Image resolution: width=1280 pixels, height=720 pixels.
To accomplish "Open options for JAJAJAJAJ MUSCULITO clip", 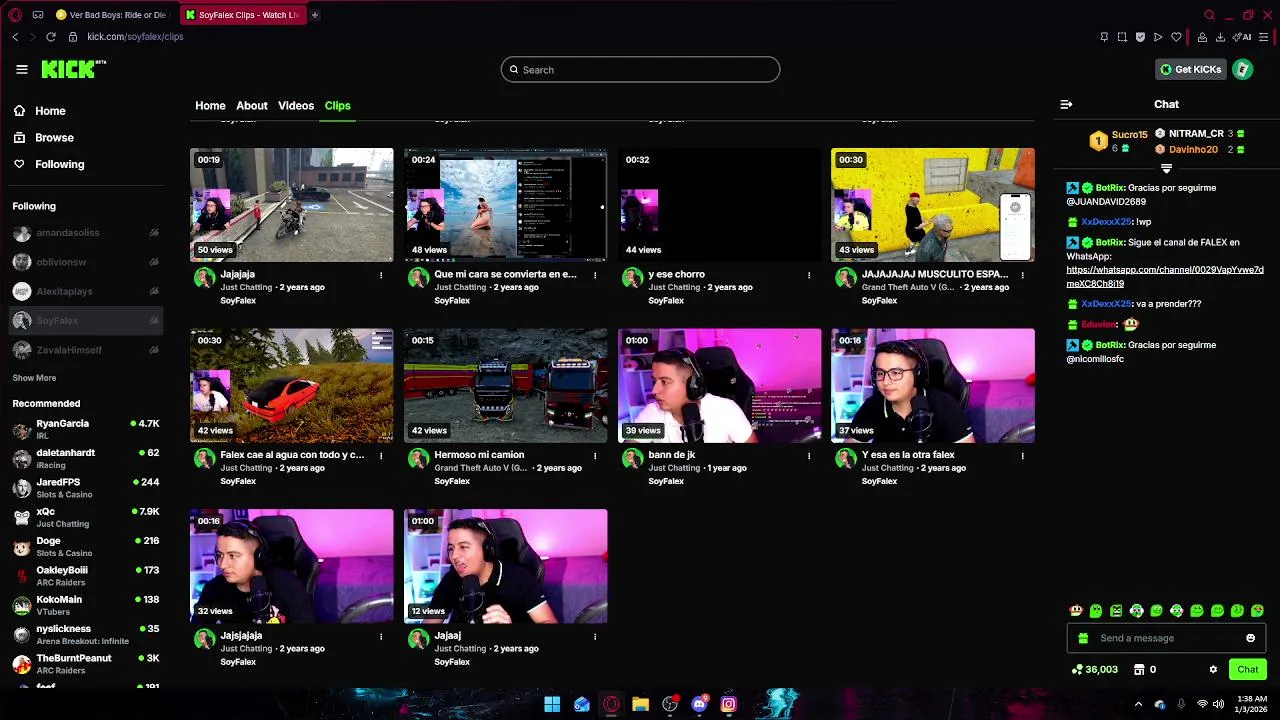I will coord(1022,274).
